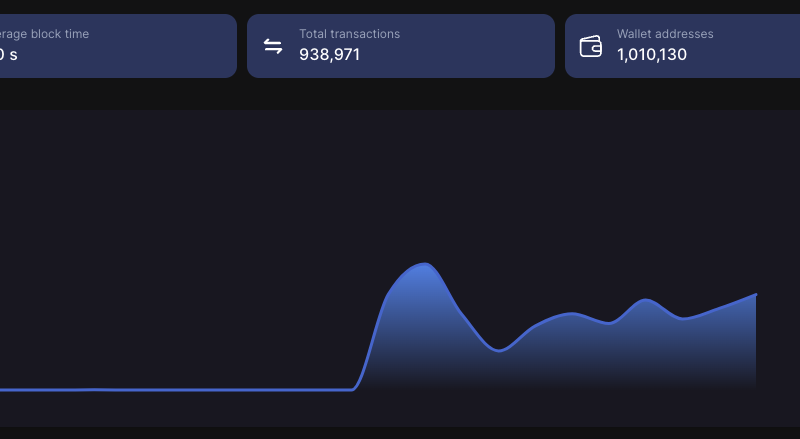Click where the chart line starts rising

[x=355, y=388]
